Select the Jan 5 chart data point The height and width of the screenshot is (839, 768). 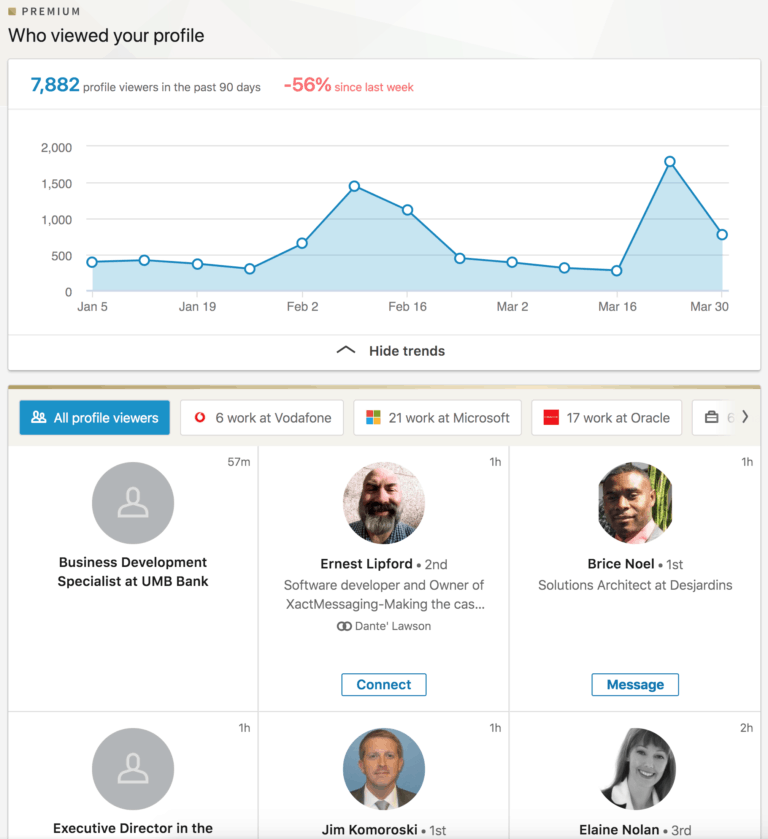tap(92, 262)
